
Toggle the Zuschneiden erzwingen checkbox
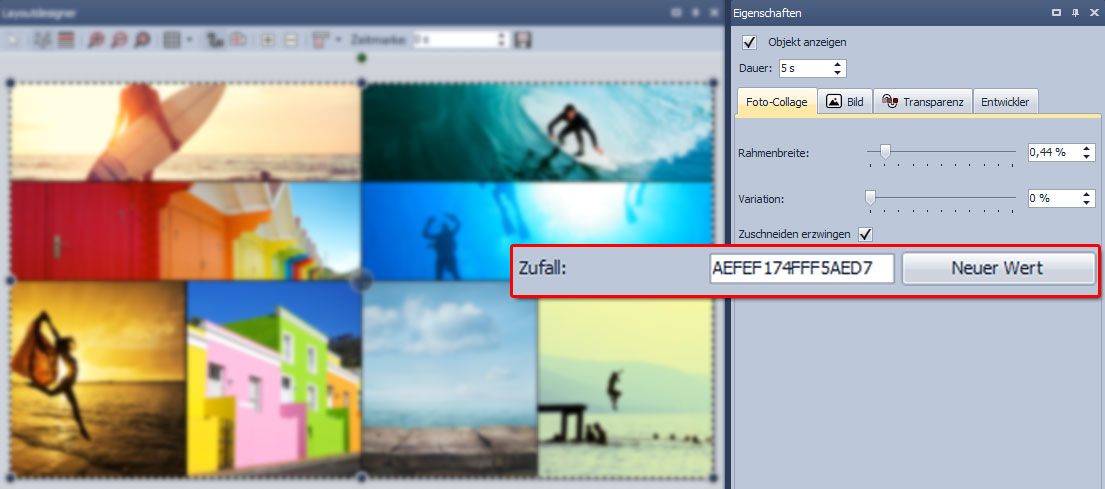point(866,233)
